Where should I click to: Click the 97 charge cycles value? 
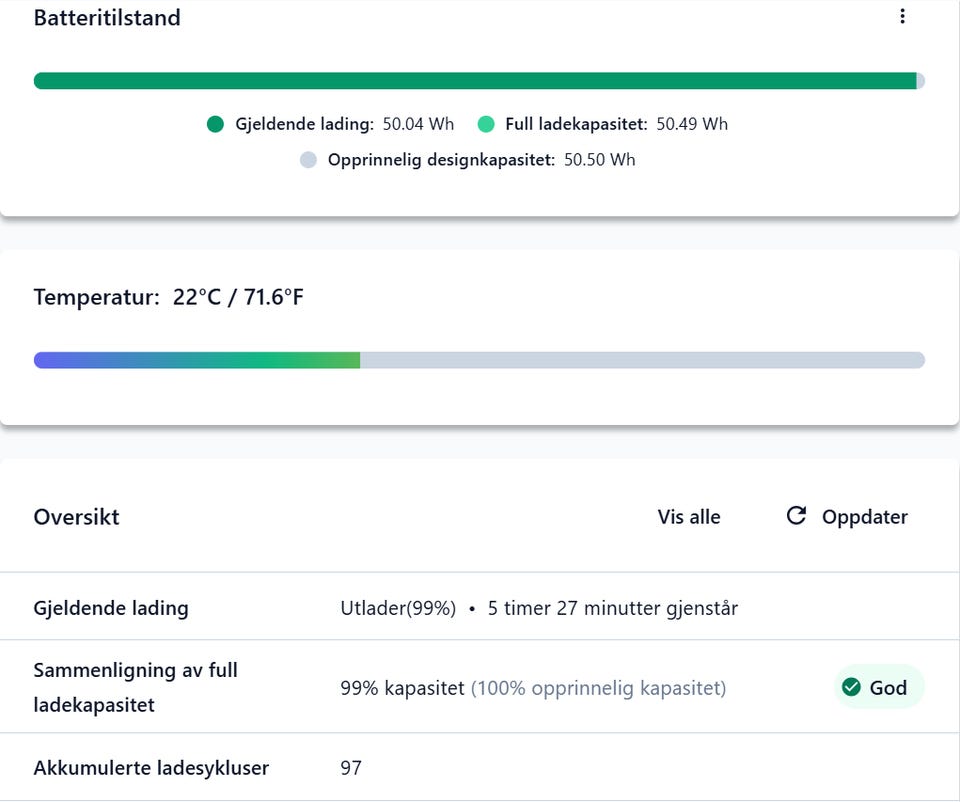351,768
